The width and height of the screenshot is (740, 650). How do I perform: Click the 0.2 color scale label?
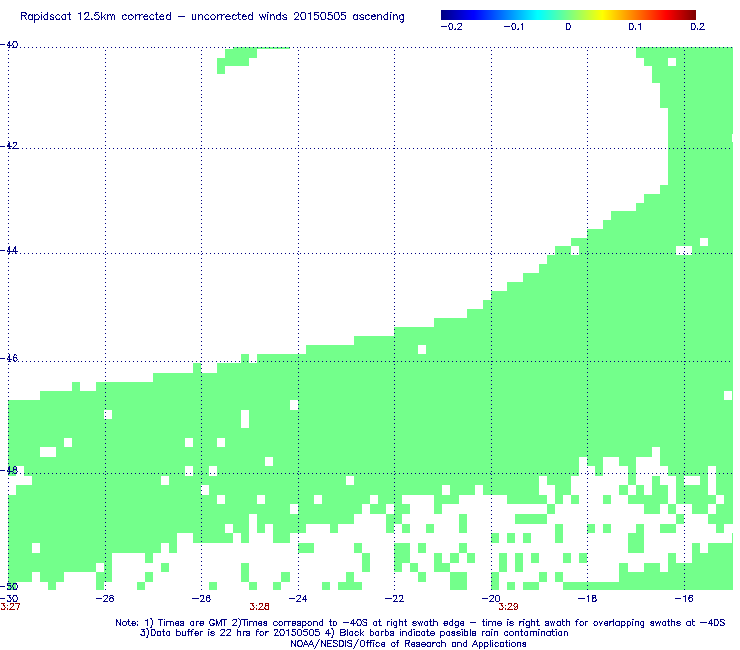click(698, 27)
